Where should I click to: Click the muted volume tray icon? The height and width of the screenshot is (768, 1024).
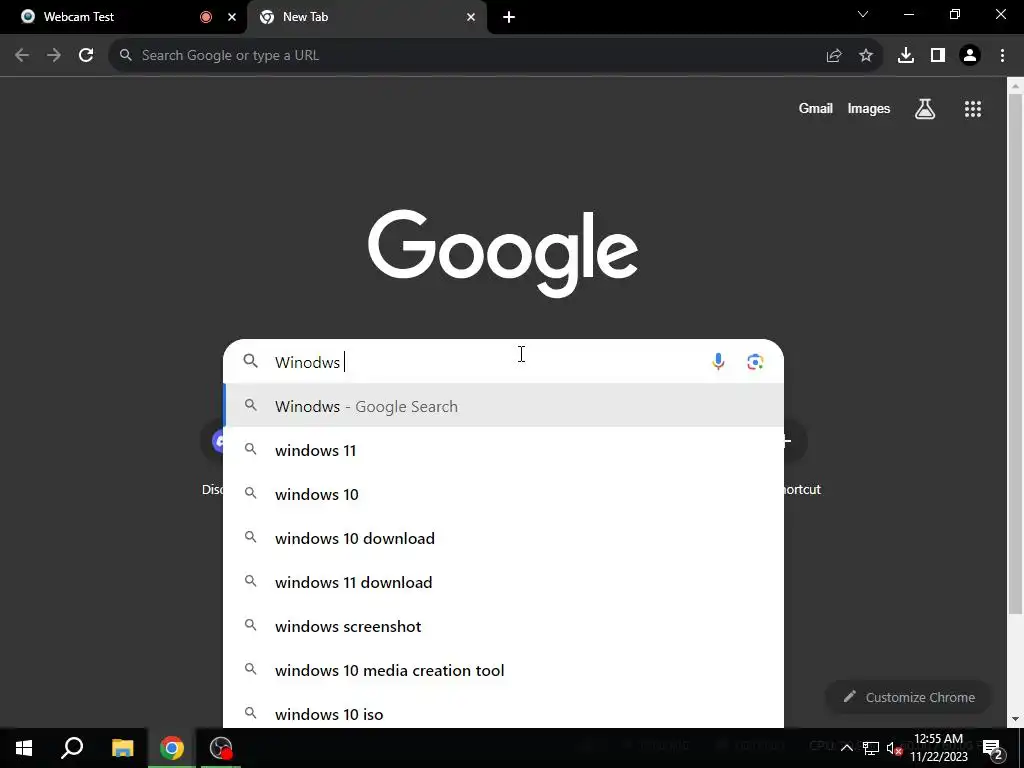tap(895, 748)
